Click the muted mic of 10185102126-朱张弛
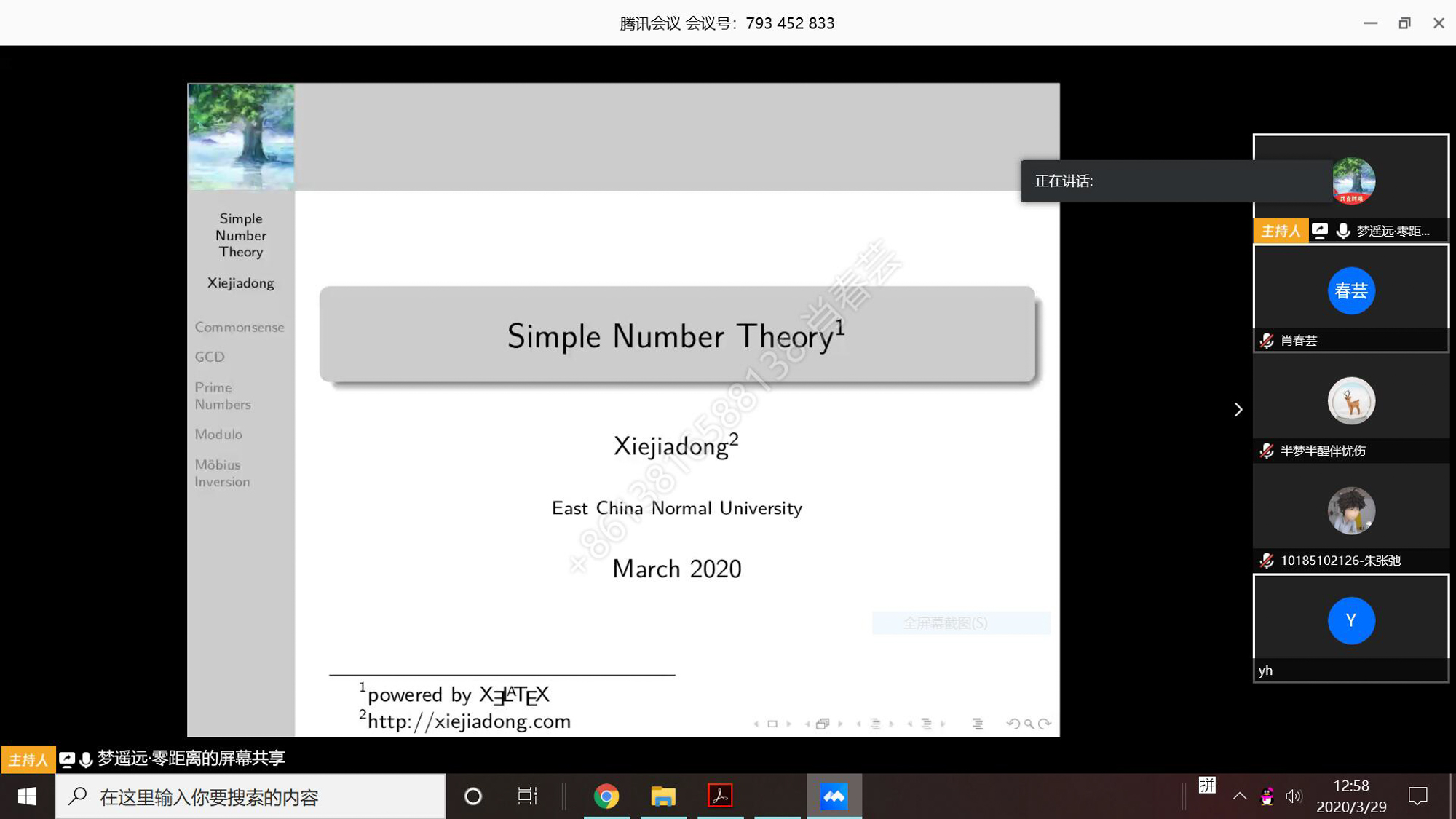The image size is (1456, 819). (x=1267, y=561)
